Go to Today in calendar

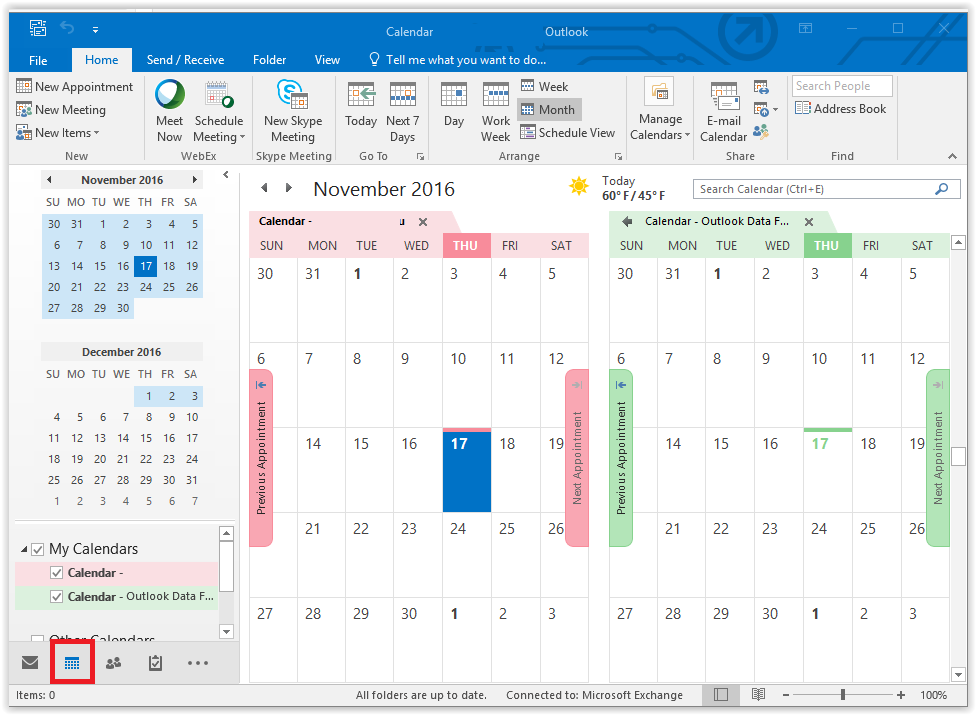coord(361,105)
